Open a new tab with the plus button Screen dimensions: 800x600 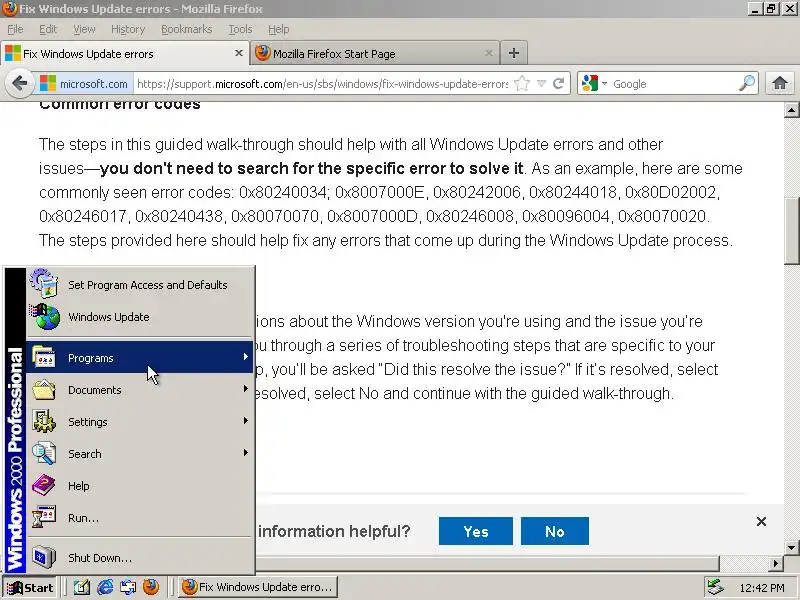pos(514,53)
